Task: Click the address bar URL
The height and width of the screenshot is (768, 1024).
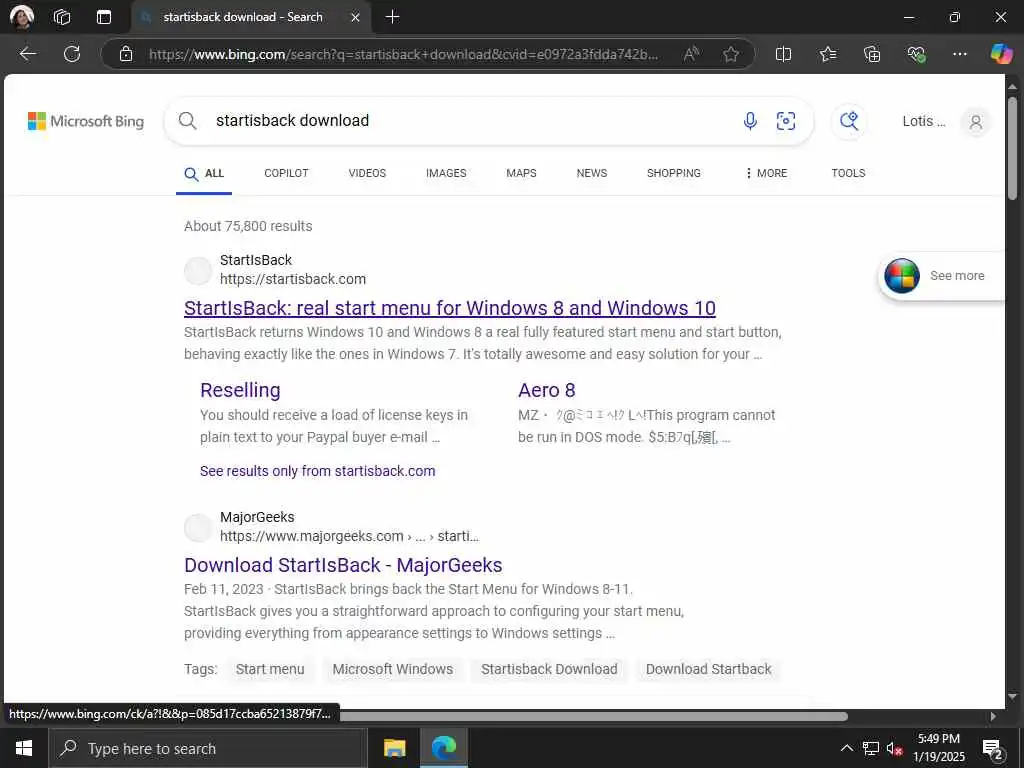Action: point(403,54)
